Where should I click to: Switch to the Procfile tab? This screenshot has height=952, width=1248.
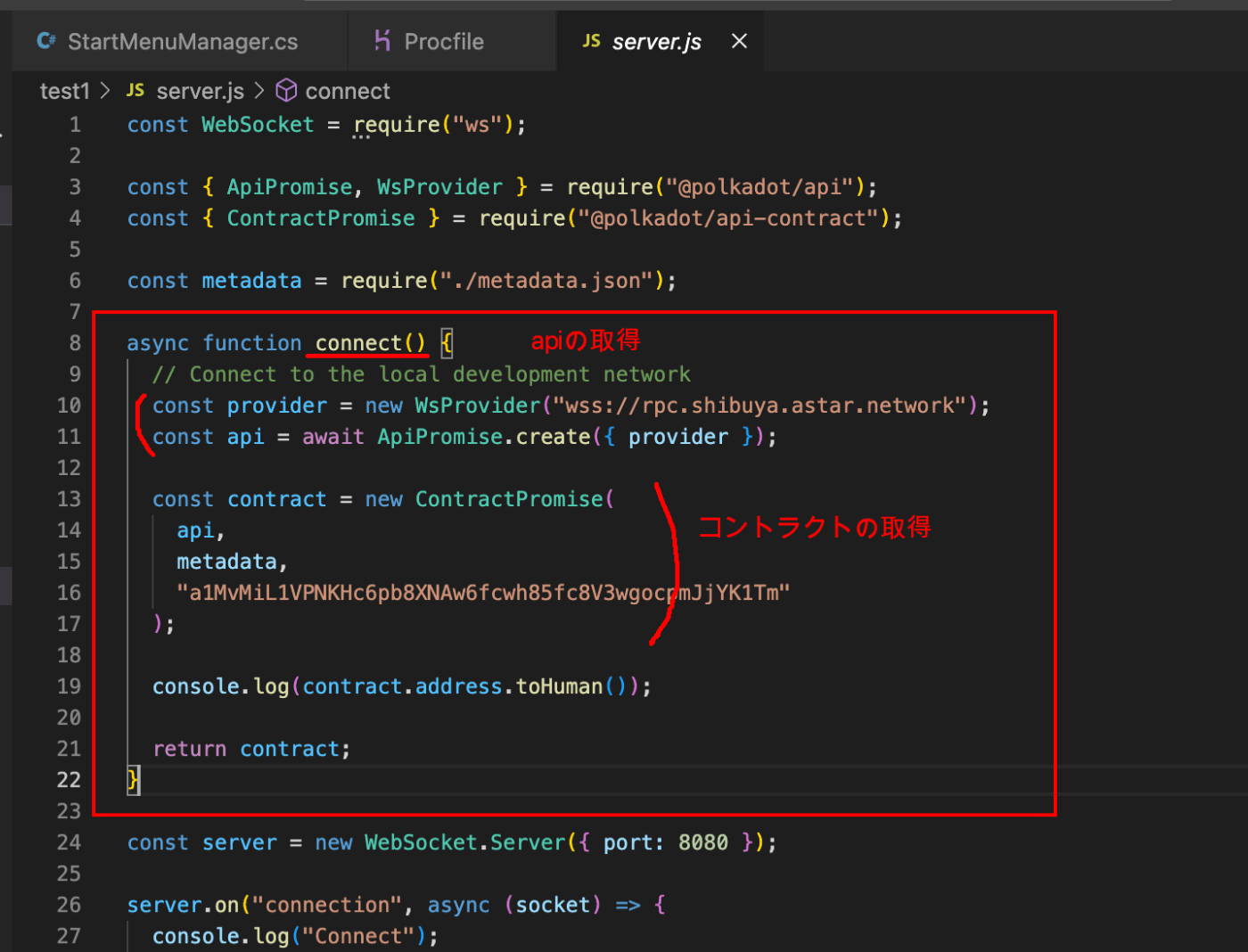pyautogui.click(x=451, y=41)
